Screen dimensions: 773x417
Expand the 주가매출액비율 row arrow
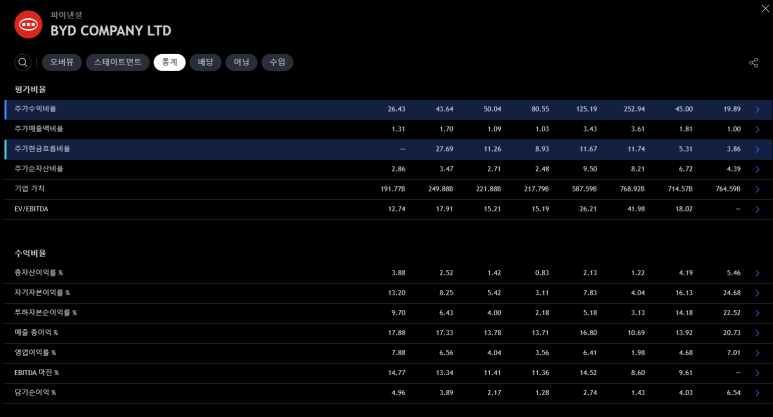758,129
